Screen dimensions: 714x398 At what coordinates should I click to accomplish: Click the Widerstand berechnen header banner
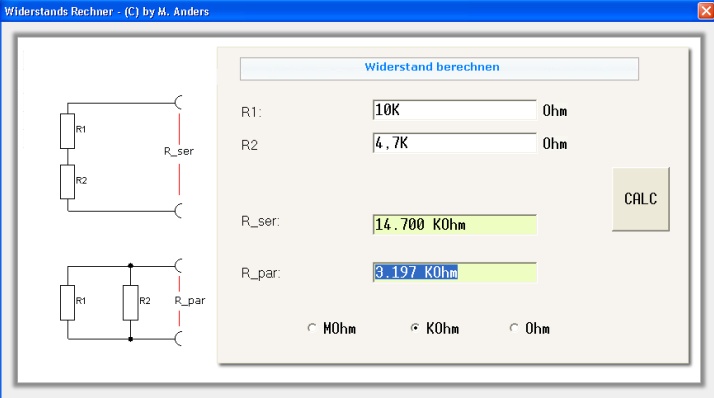439,69
